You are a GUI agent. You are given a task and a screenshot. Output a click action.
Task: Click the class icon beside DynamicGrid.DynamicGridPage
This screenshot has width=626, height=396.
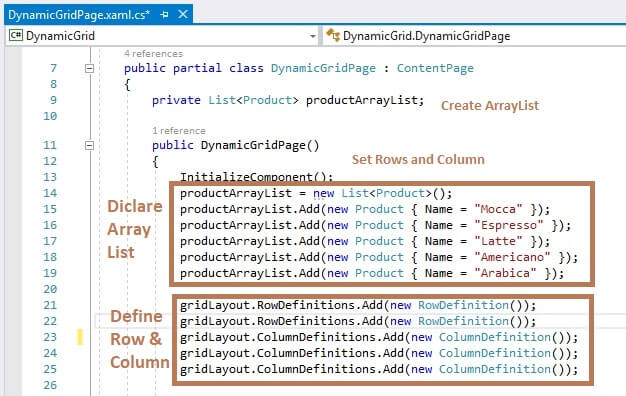(x=333, y=36)
